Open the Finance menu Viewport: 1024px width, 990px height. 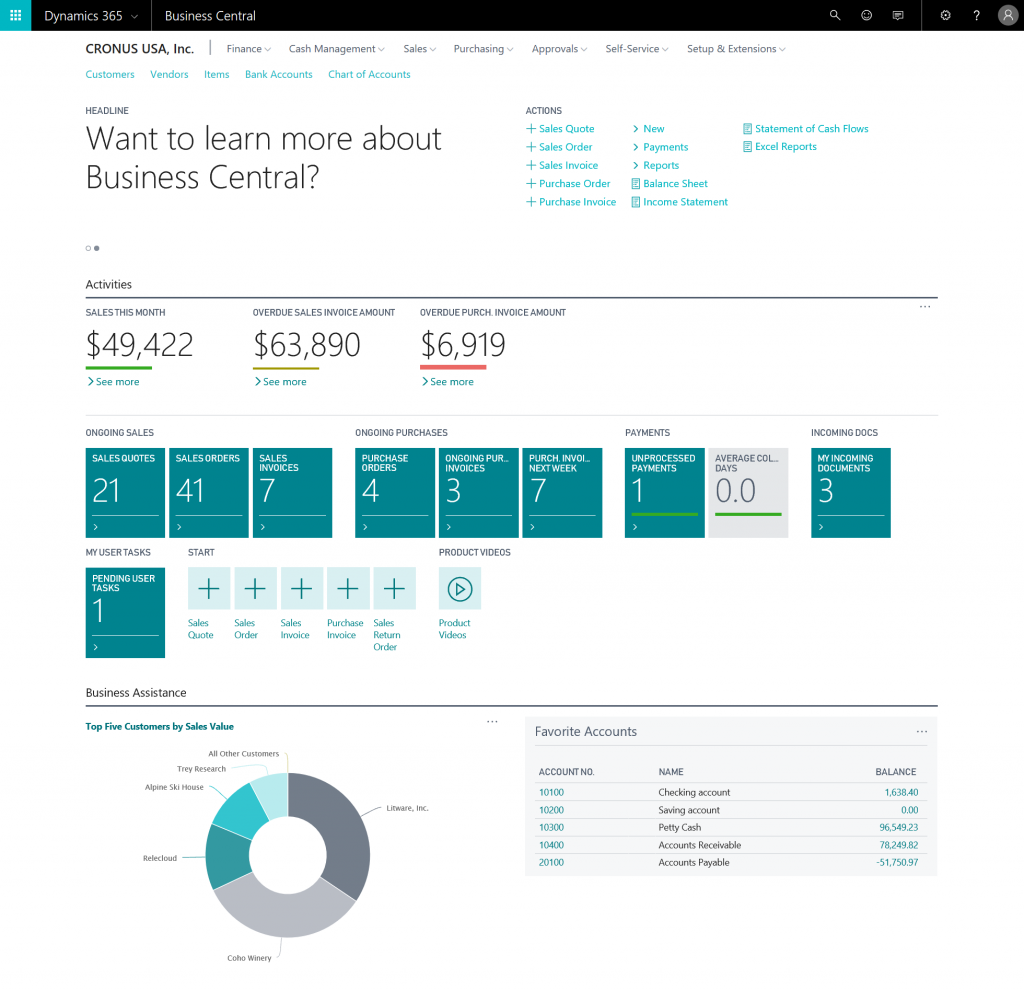coord(247,48)
